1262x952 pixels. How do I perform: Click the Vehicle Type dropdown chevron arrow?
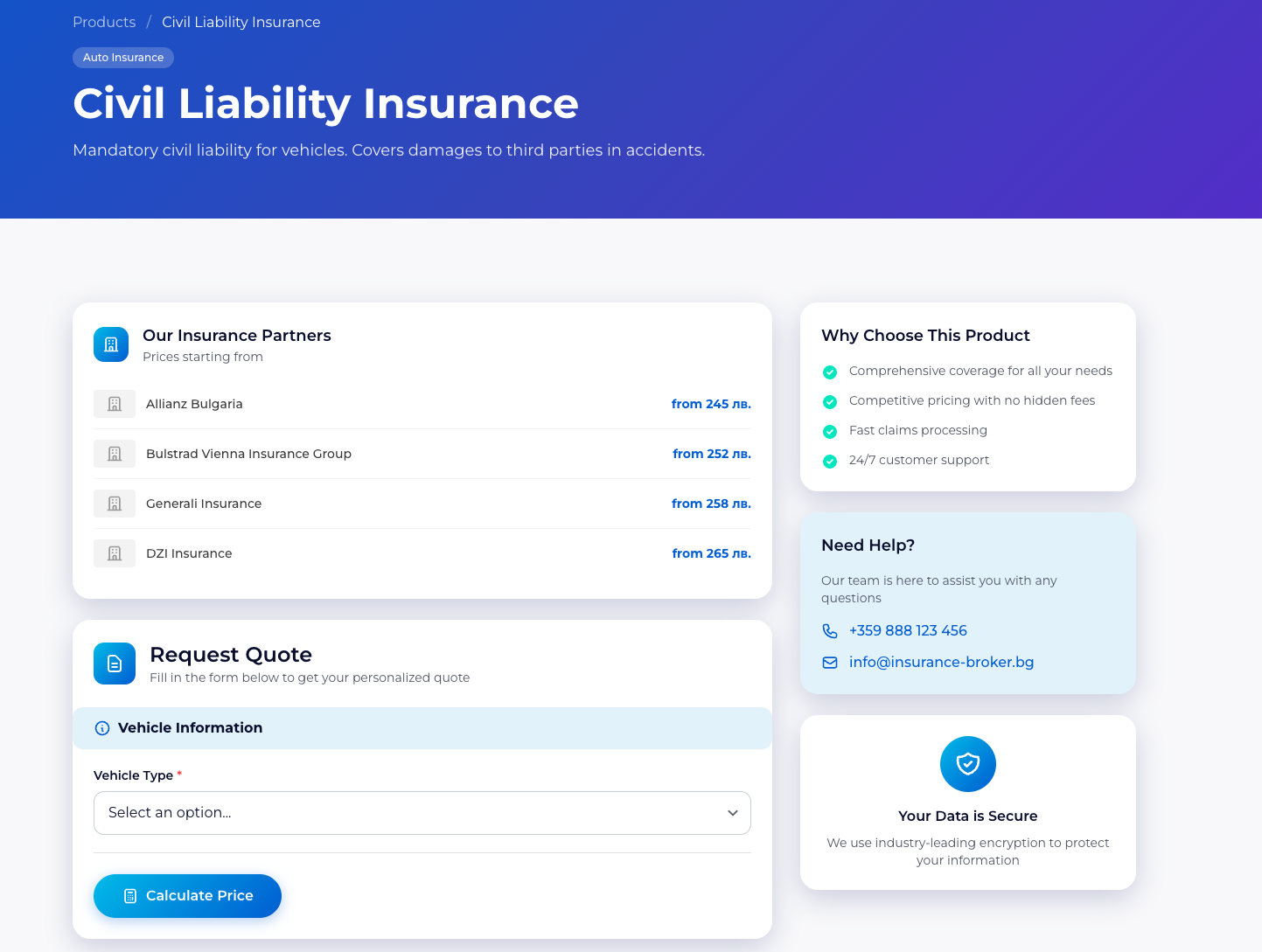pyautogui.click(x=733, y=813)
